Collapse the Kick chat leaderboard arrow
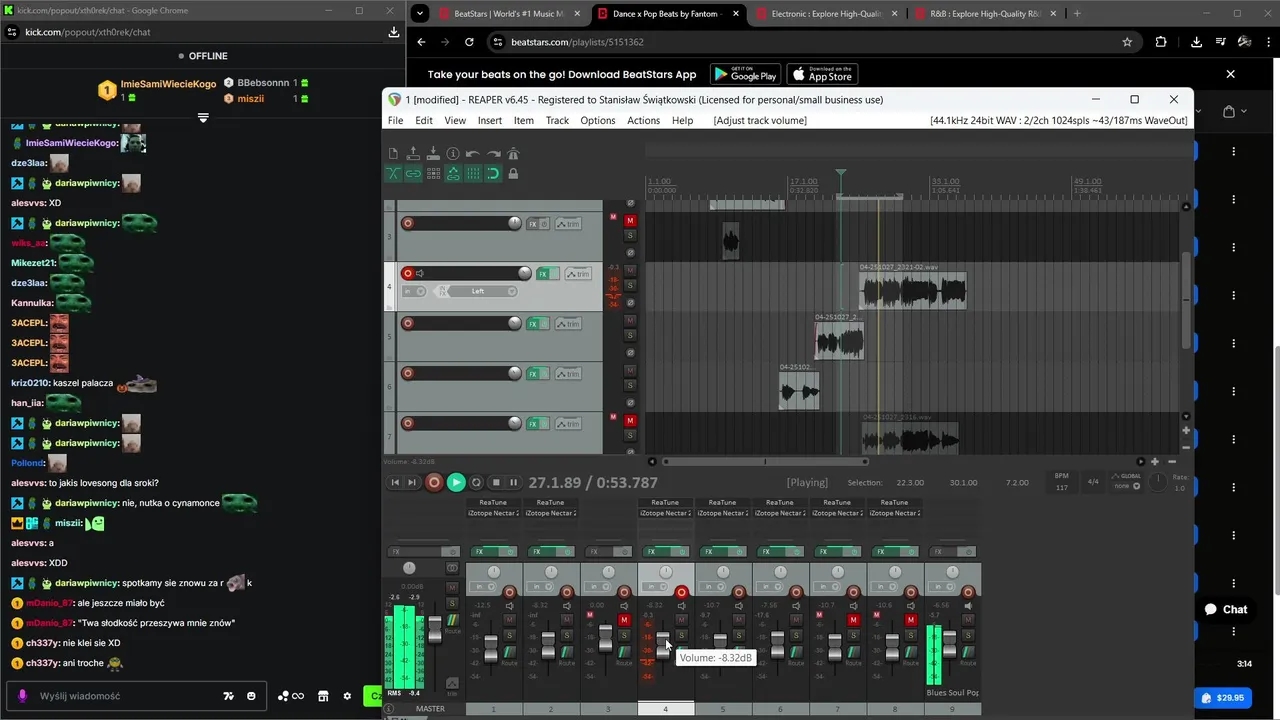The image size is (1280, 720). pyautogui.click(x=203, y=118)
